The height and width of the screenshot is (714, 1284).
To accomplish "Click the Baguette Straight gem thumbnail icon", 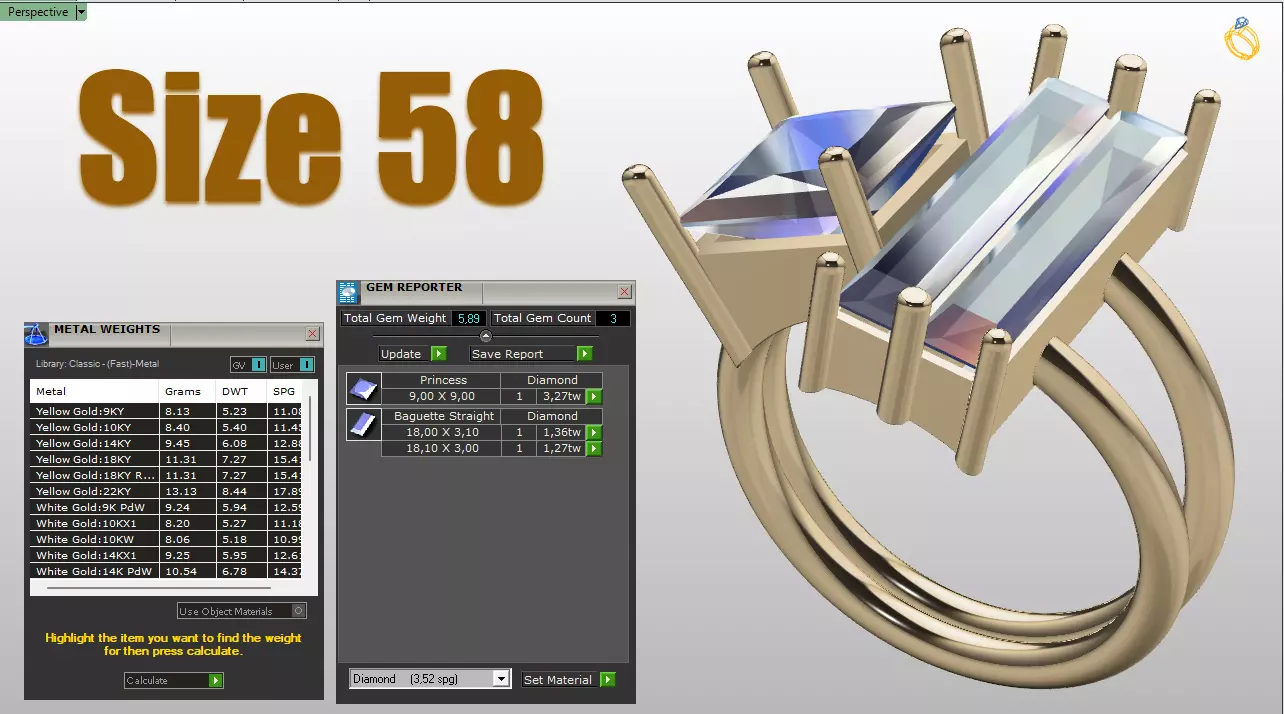I will pos(363,424).
